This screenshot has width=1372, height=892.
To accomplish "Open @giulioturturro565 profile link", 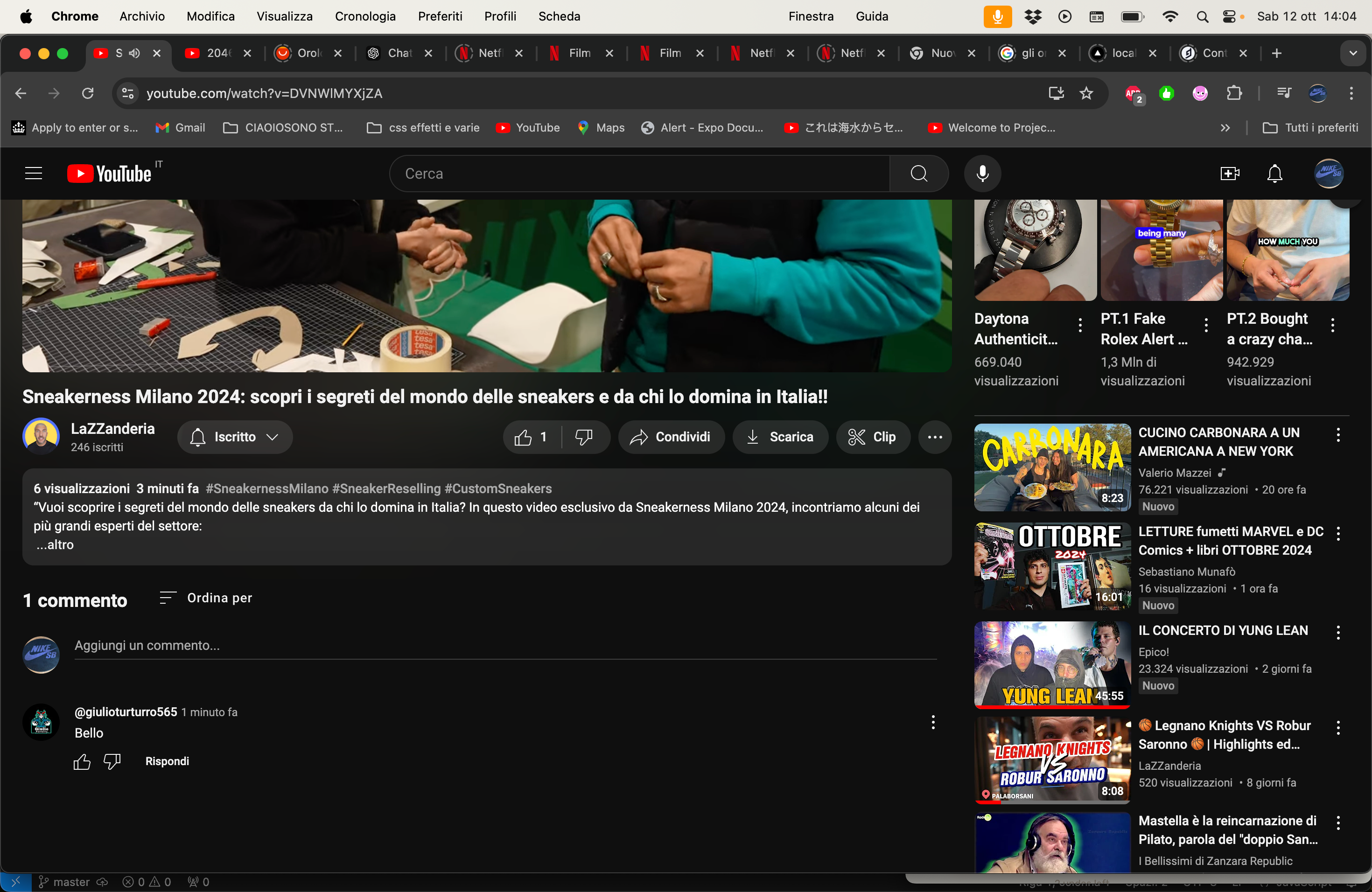I will coord(126,712).
